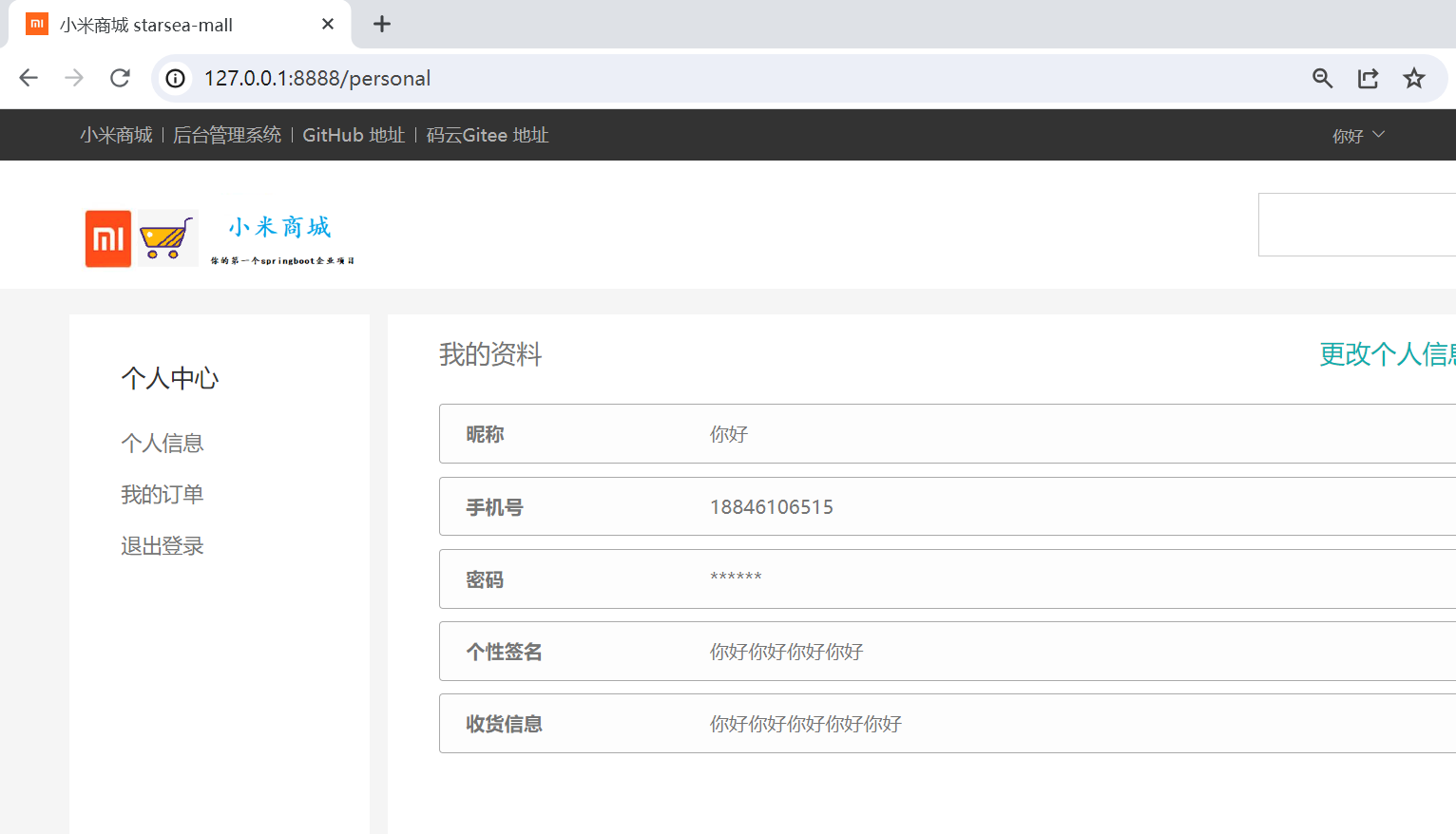Image resolution: width=1456 pixels, height=834 pixels.
Task: Click signature value 你好你好你好你好
Action: coord(787,652)
